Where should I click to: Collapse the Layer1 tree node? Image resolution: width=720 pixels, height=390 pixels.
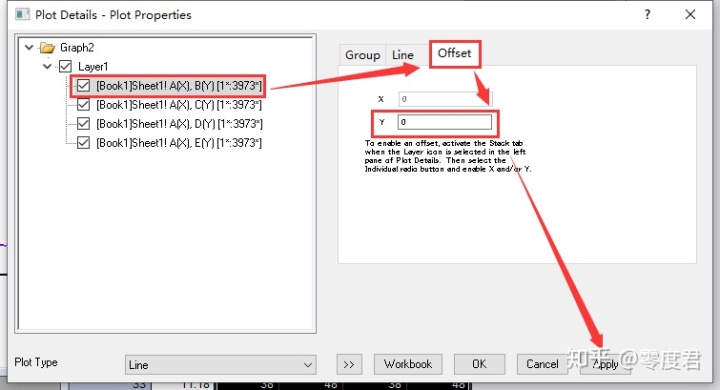coord(47,67)
